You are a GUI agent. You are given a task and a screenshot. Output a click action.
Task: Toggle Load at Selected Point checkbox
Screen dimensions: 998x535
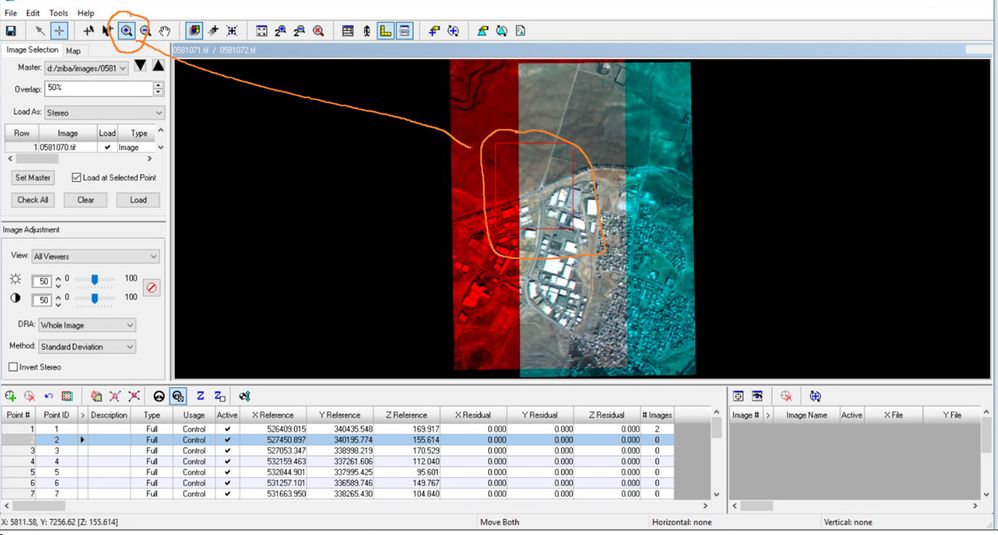coord(76,177)
